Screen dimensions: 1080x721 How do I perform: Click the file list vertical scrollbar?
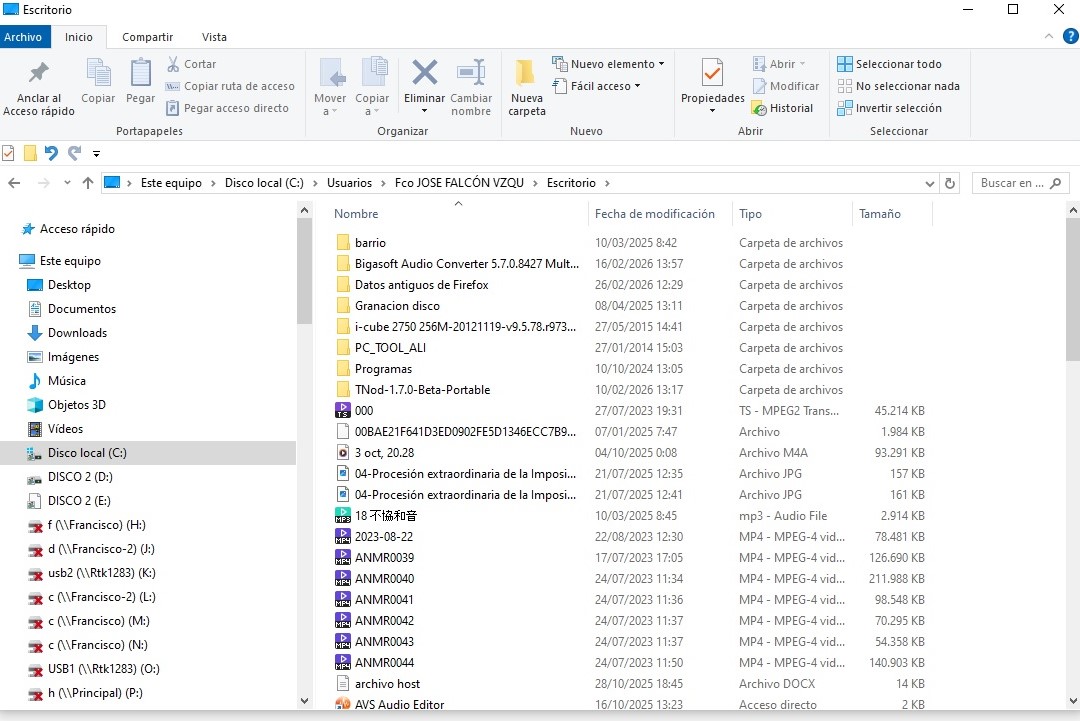click(1072, 289)
